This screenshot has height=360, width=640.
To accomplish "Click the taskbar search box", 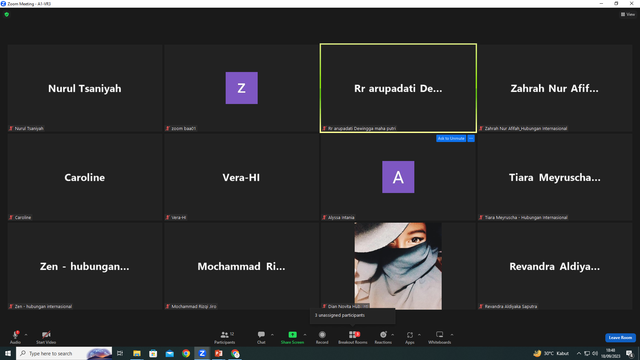I will coord(64,353).
